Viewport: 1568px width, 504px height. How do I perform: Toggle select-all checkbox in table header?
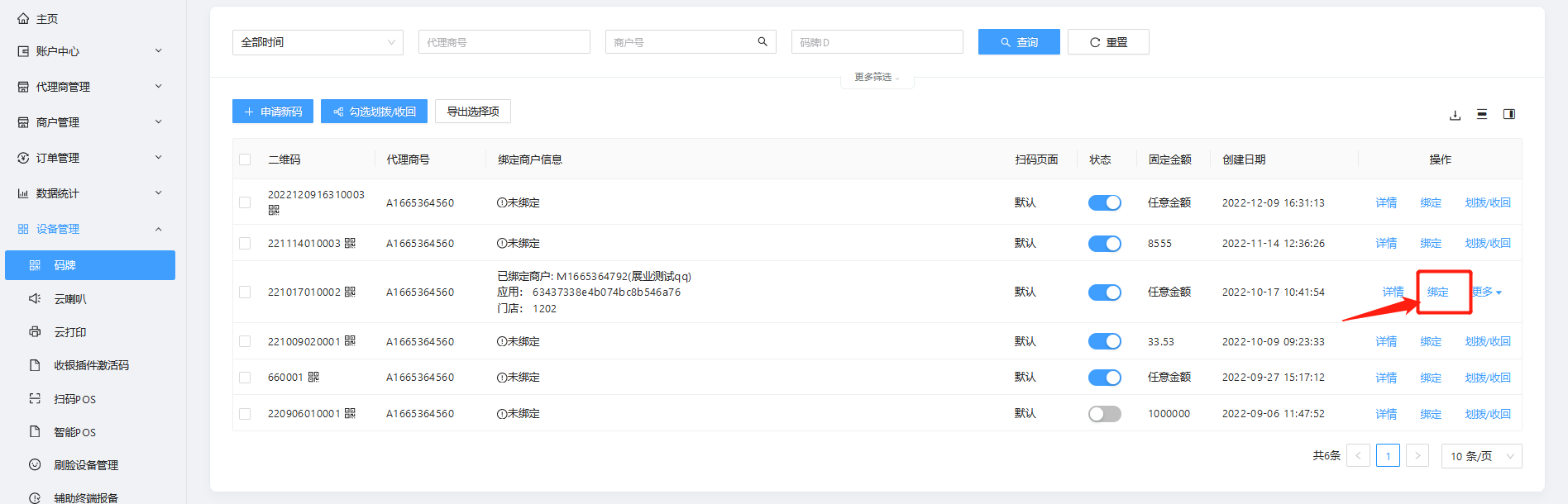[245, 159]
